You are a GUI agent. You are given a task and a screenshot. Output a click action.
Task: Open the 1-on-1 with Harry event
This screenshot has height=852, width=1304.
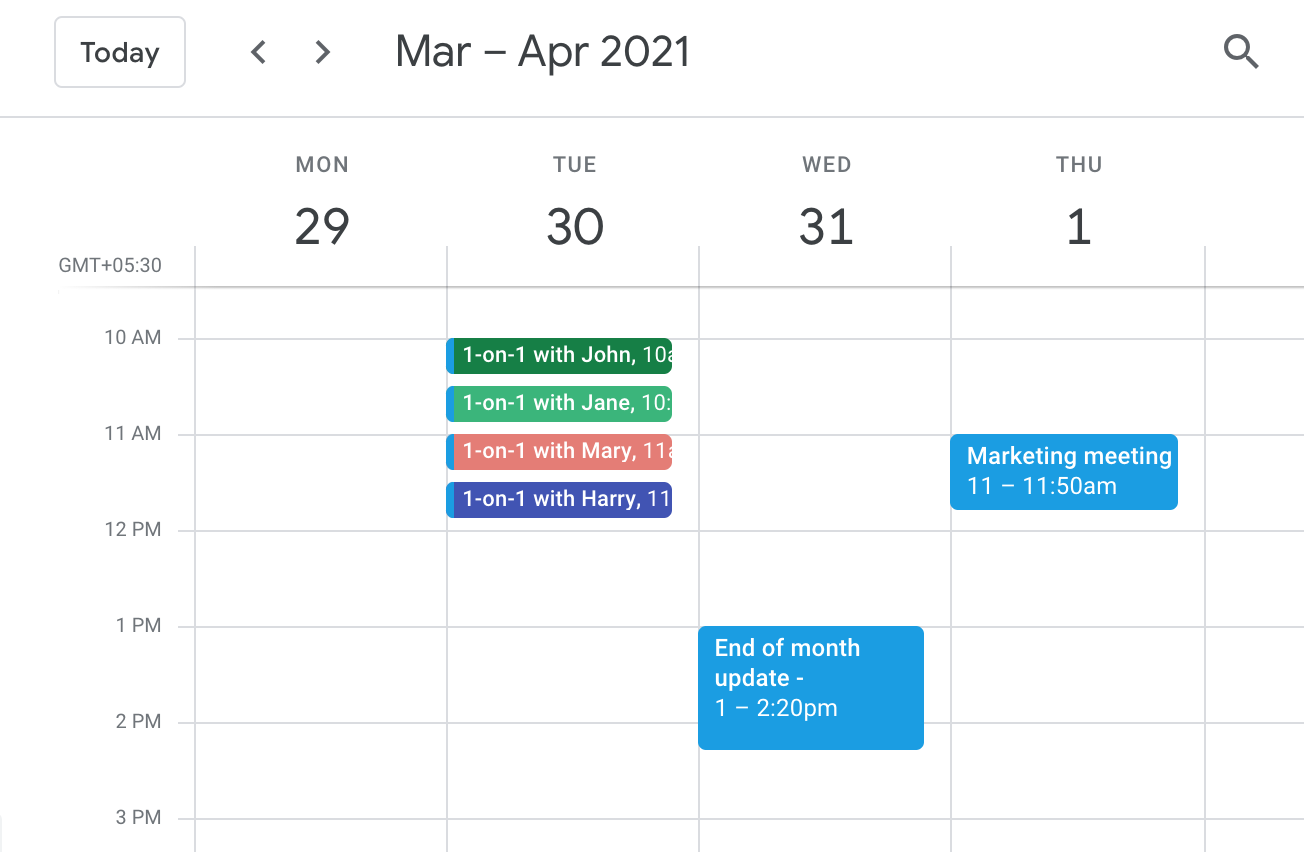coord(562,499)
